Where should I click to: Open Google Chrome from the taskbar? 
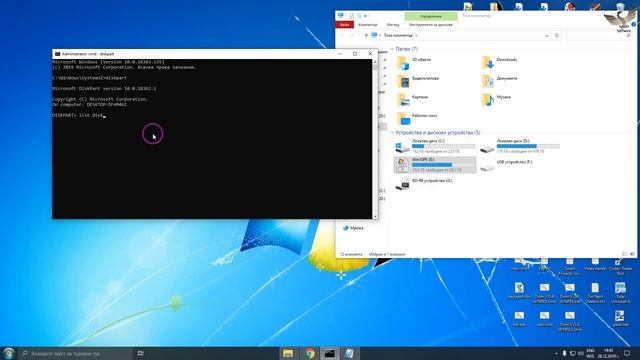tap(309, 353)
